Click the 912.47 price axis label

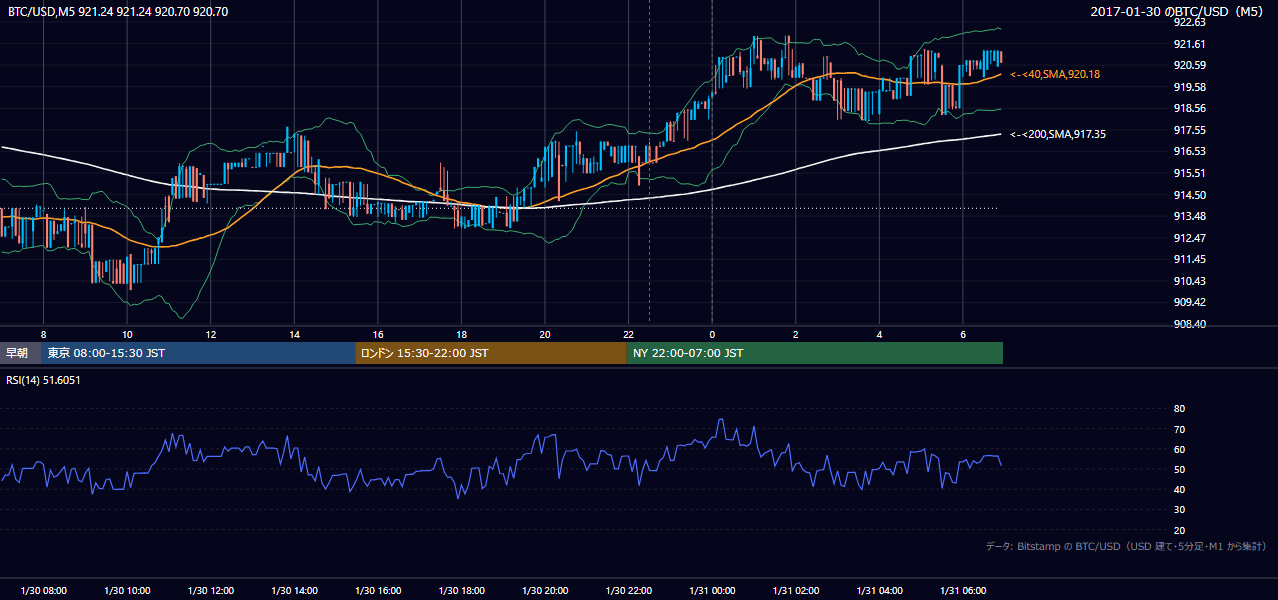click(x=1191, y=238)
